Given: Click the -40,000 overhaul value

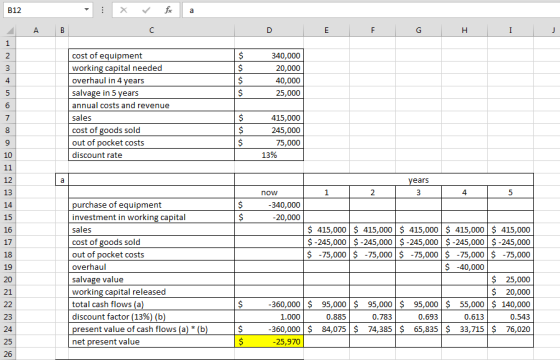Looking at the screenshot, I should coord(464,267).
